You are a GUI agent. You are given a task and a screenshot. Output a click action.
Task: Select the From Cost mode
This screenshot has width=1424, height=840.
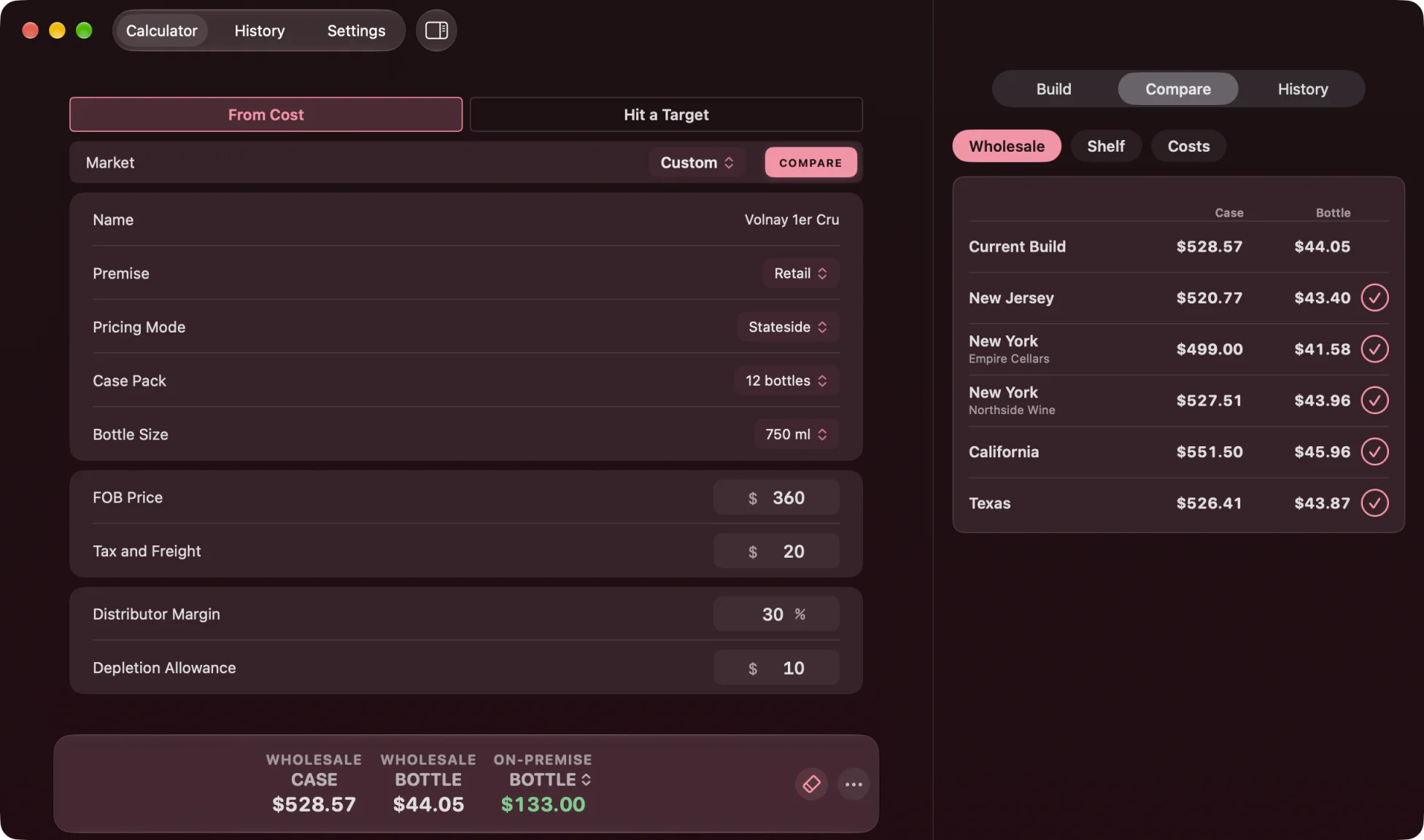point(266,114)
